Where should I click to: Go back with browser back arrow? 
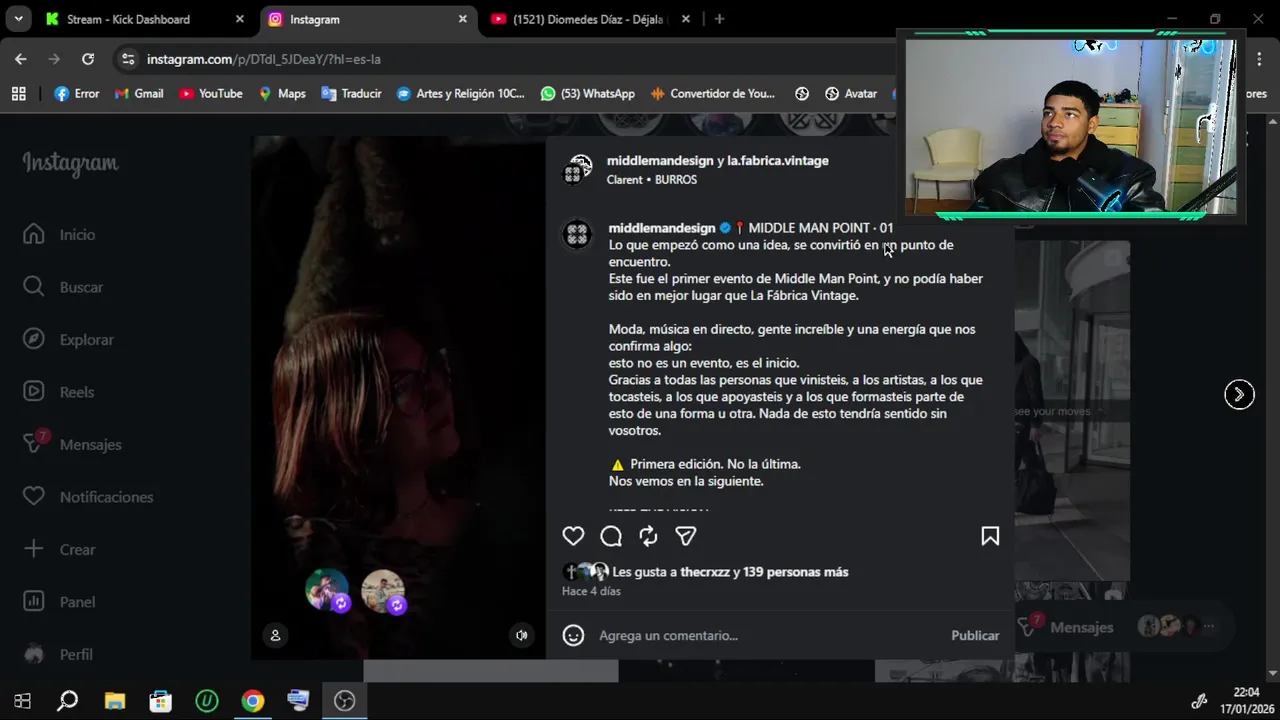pyautogui.click(x=21, y=59)
